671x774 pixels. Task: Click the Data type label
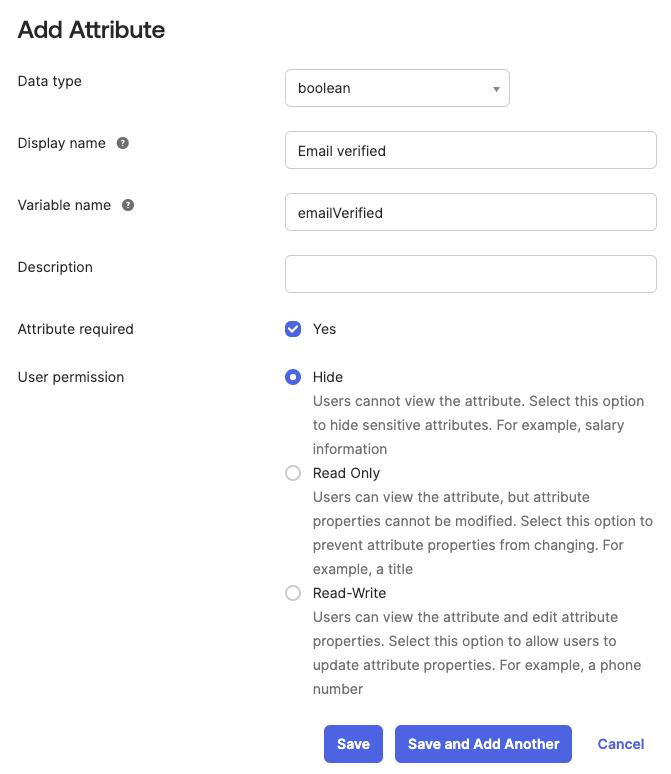click(50, 81)
